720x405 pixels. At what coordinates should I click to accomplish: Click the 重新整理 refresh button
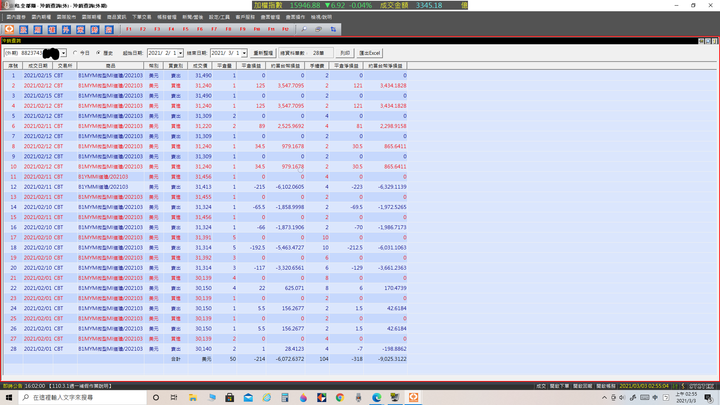[264, 53]
